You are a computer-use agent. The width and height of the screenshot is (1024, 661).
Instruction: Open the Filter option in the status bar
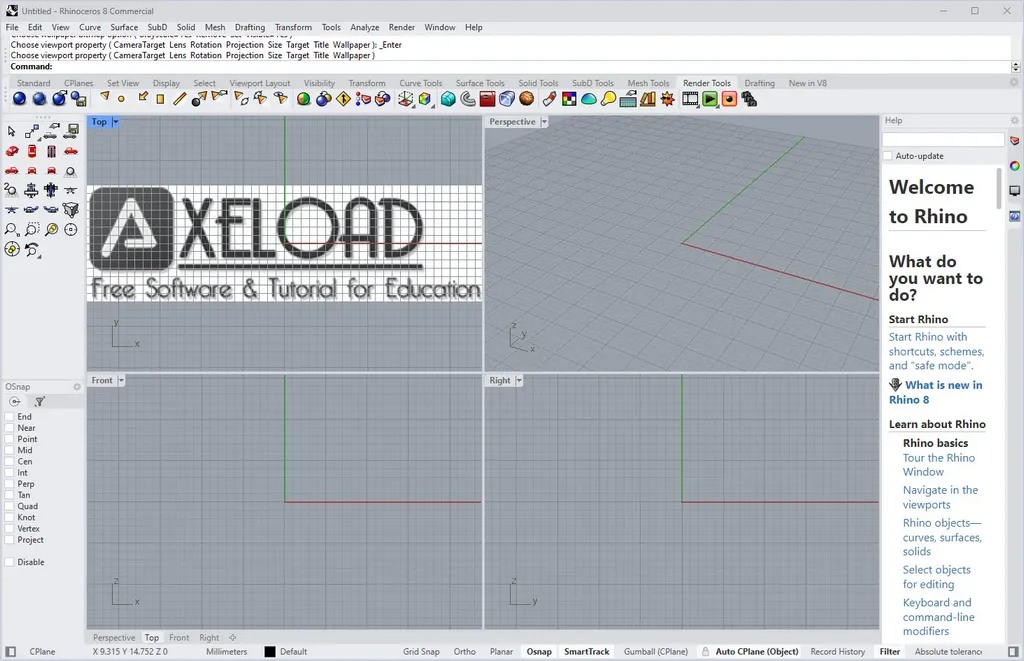coord(889,651)
